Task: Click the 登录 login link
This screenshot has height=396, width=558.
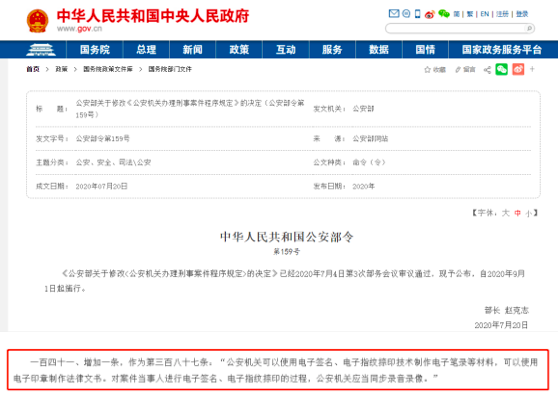Action: tap(522, 14)
